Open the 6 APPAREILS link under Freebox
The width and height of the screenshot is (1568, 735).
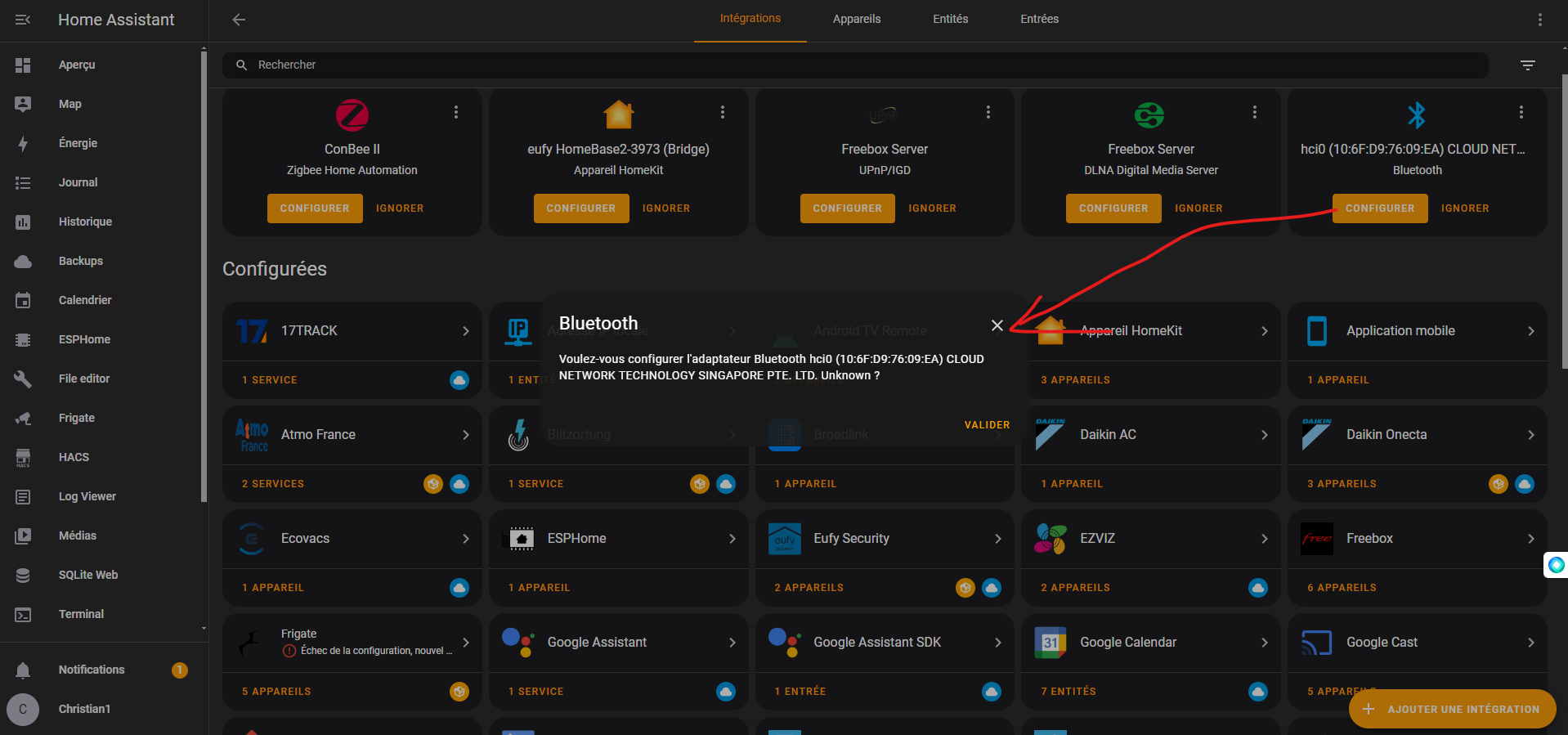(x=1342, y=588)
